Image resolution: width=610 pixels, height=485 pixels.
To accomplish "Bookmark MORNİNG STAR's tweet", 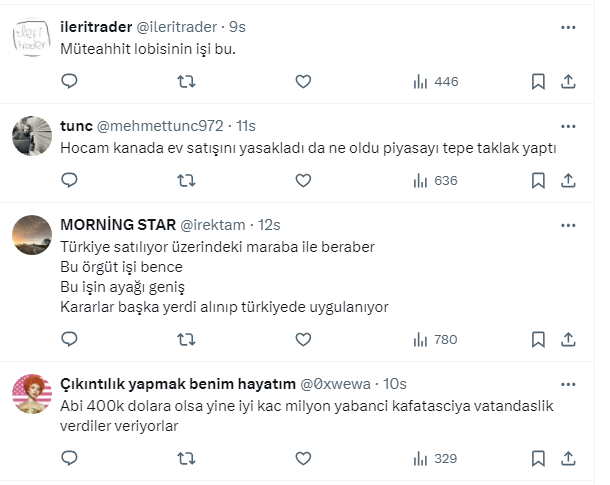I will click(x=538, y=340).
